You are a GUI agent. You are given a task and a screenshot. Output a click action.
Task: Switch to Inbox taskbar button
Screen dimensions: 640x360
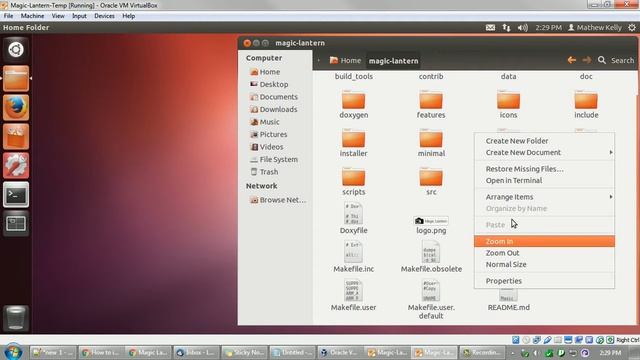[197, 352]
